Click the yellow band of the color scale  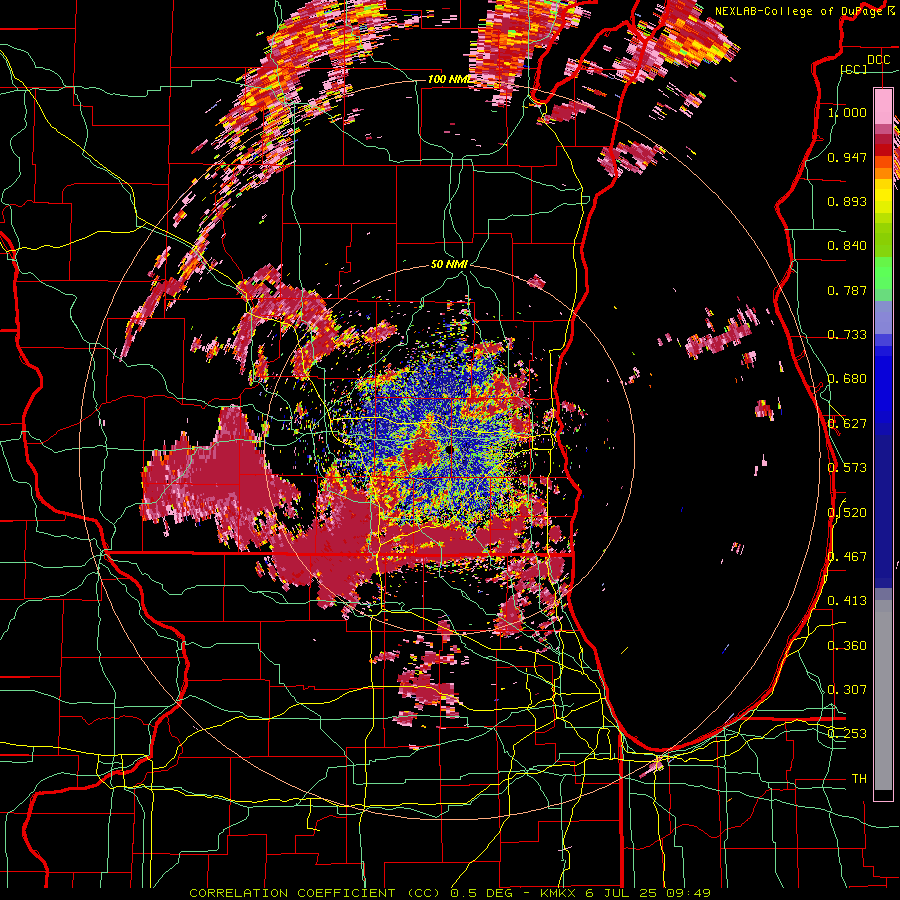click(x=883, y=198)
